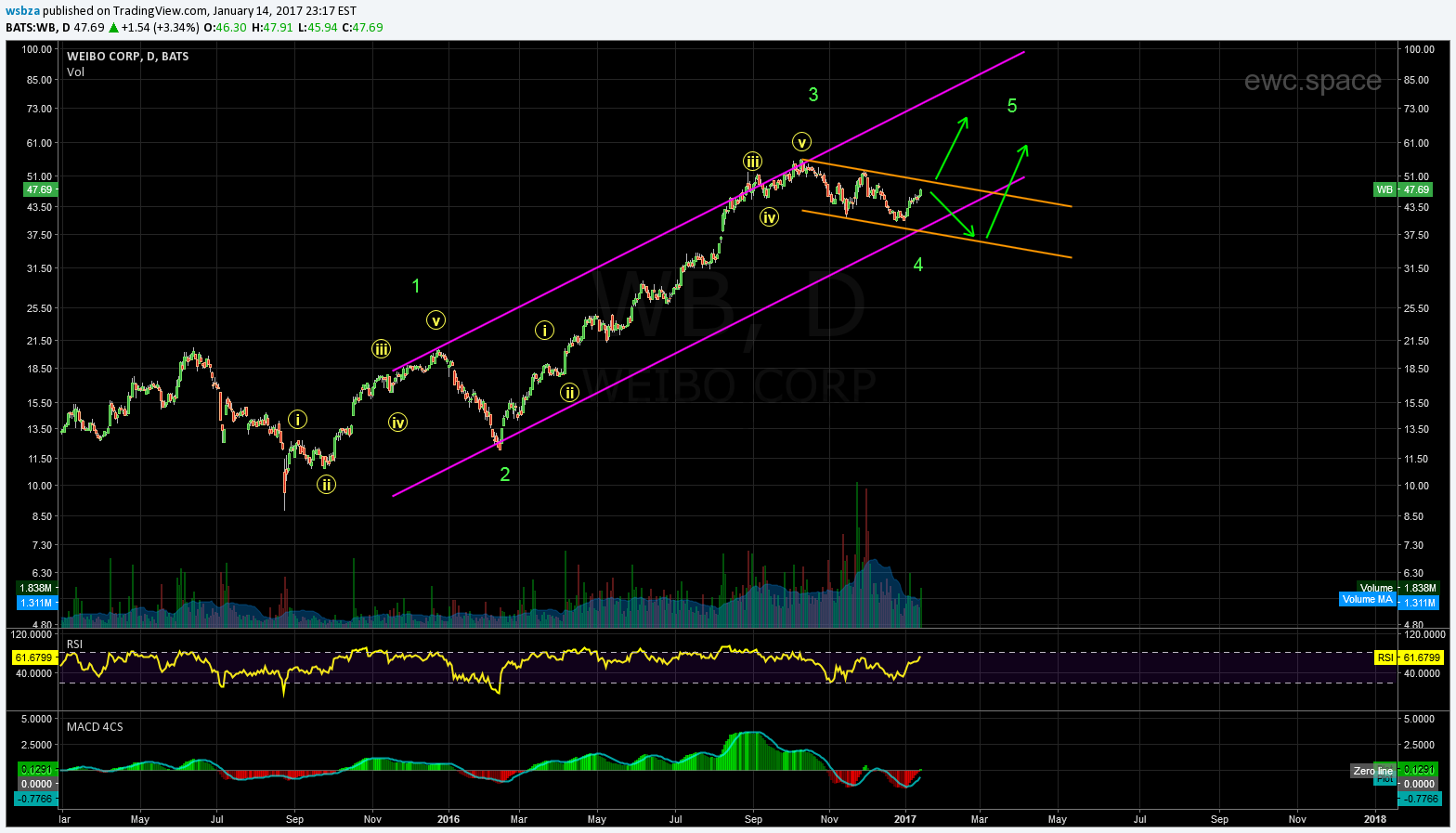Click circled v marker below wave 1
Image resolution: width=1456 pixels, height=833 pixels.
(436, 320)
